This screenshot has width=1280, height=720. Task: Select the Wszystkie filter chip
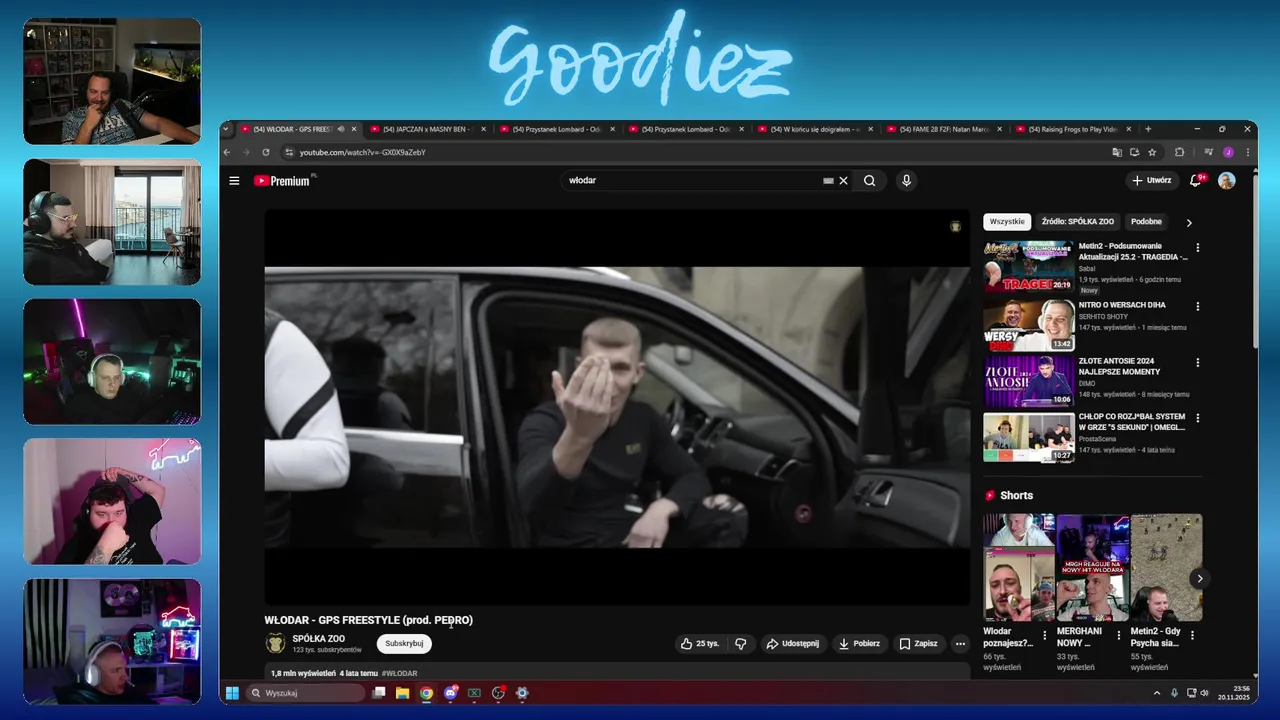[x=1007, y=222]
